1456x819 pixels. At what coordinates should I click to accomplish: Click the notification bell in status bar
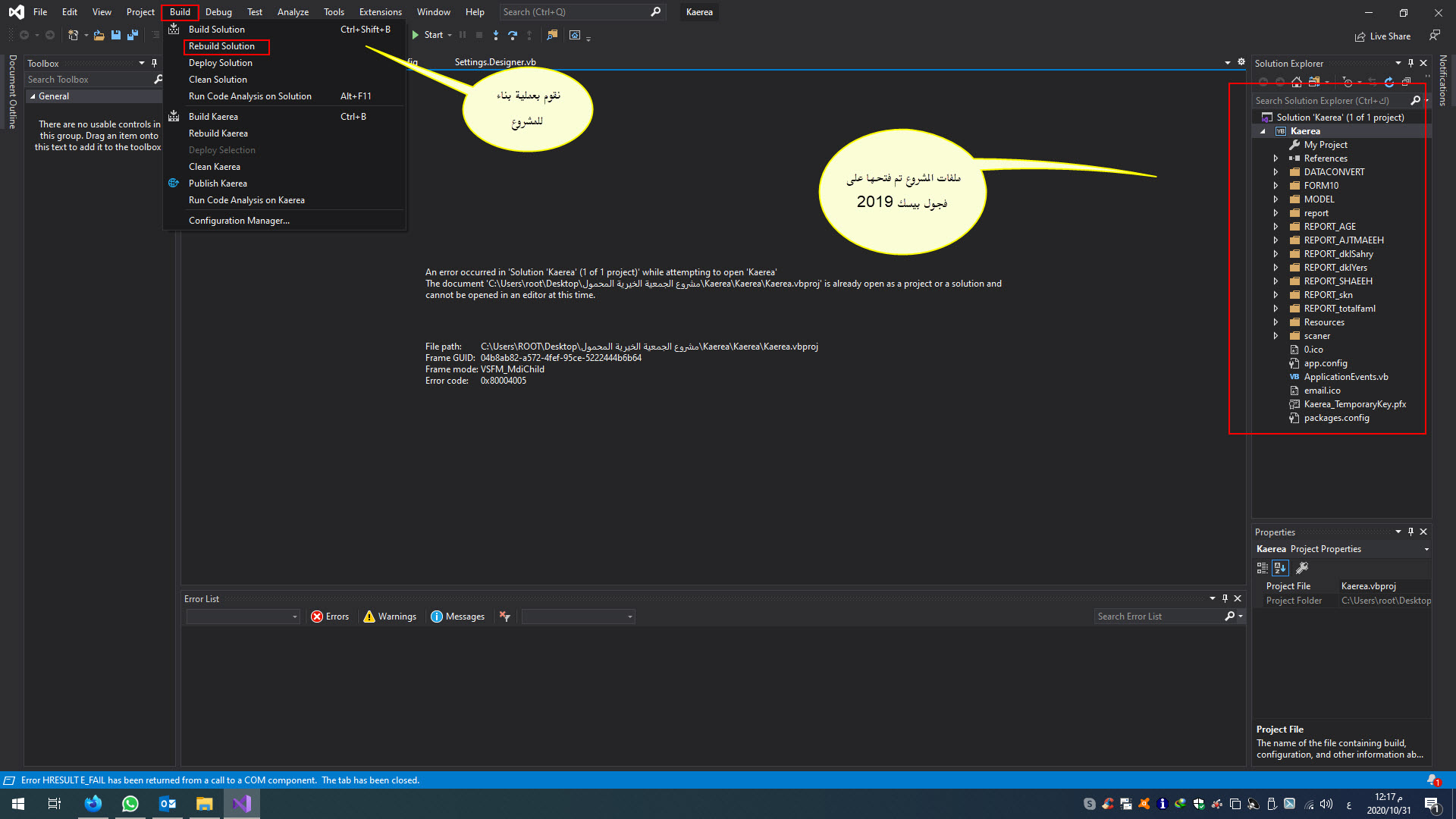pyautogui.click(x=1432, y=780)
